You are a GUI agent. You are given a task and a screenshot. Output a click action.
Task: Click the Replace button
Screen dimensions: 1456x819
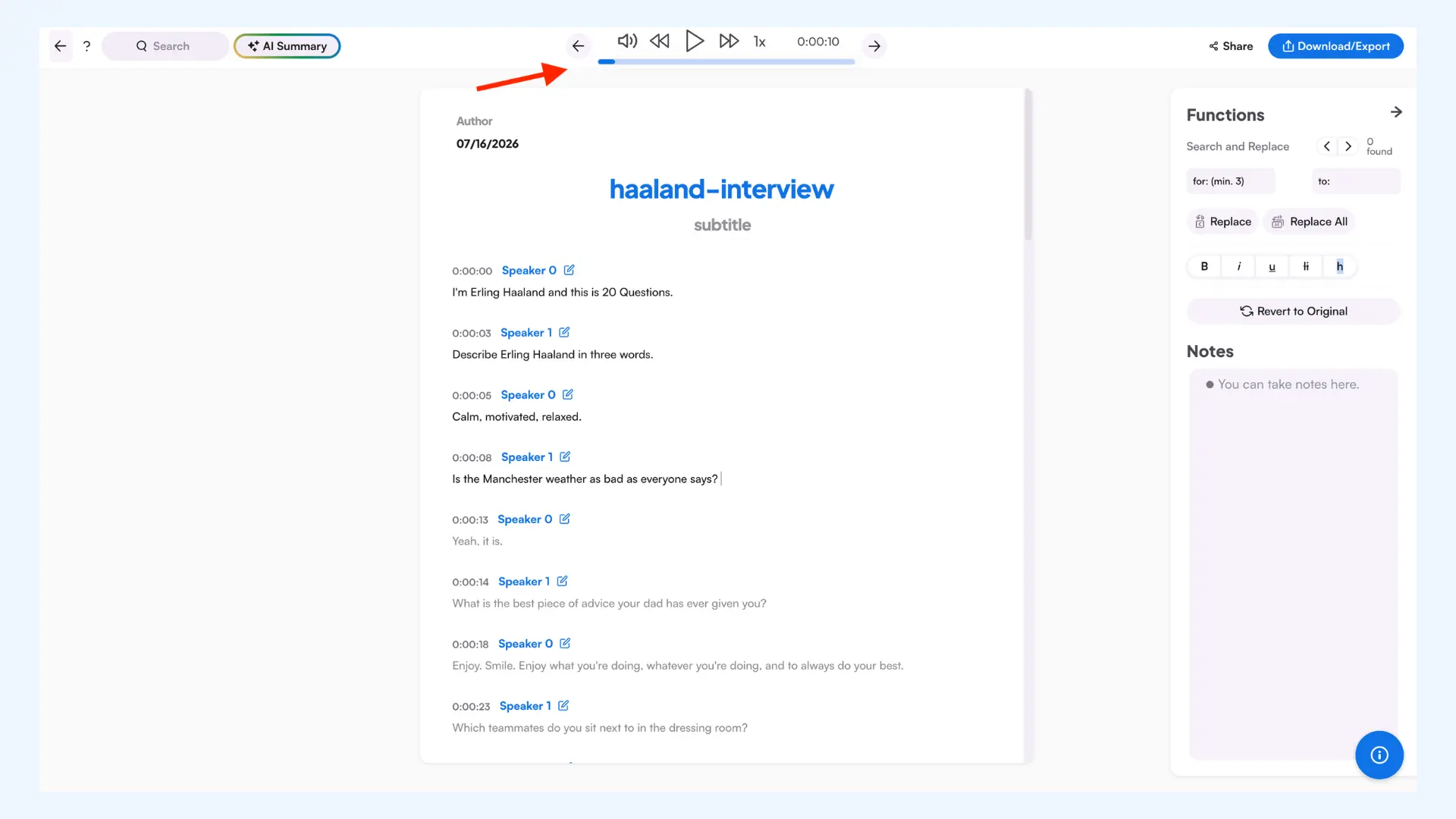tap(1222, 221)
